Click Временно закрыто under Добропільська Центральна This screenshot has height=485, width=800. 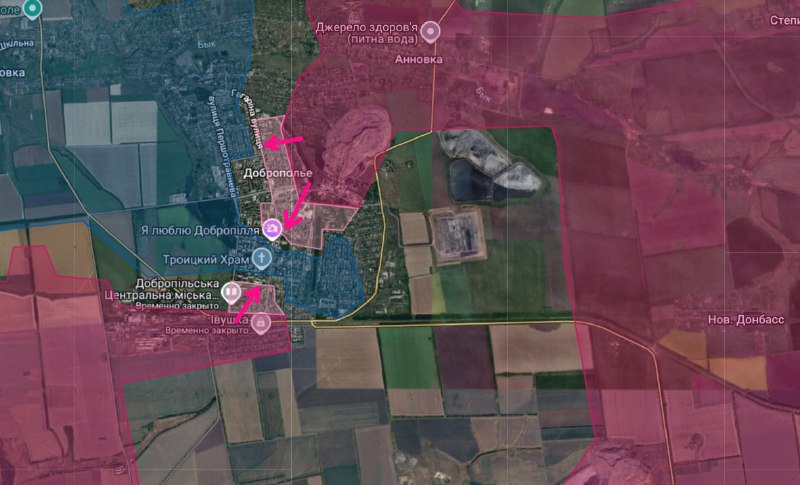tap(177, 305)
